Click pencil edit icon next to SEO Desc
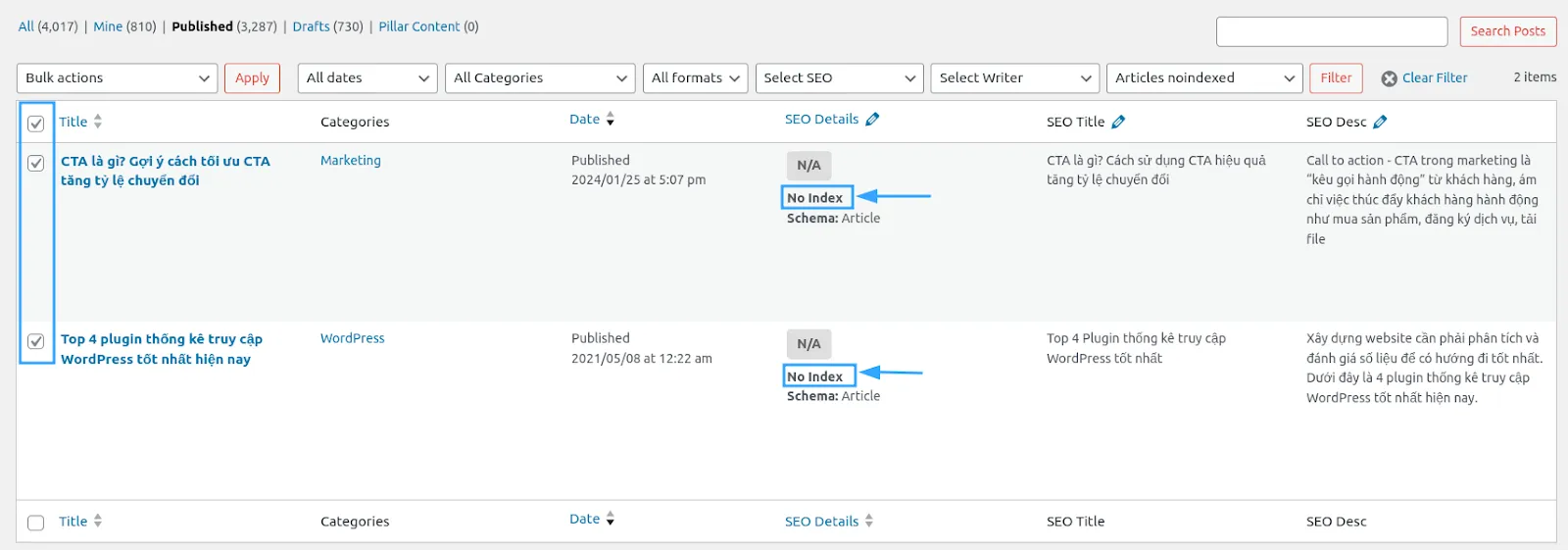Screen dimensions: 1568x550 tap(1380, 123)
